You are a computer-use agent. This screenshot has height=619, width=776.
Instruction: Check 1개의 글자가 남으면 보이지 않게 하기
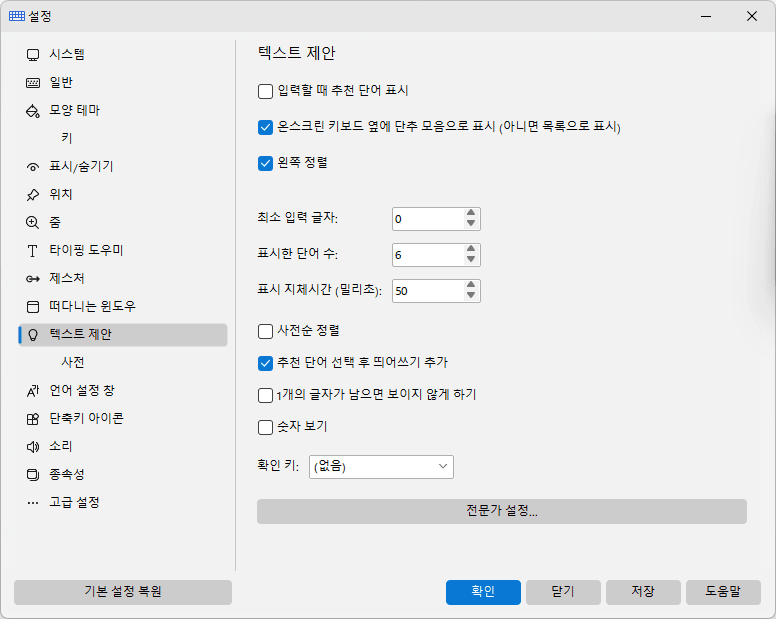[x=265, y=395]
